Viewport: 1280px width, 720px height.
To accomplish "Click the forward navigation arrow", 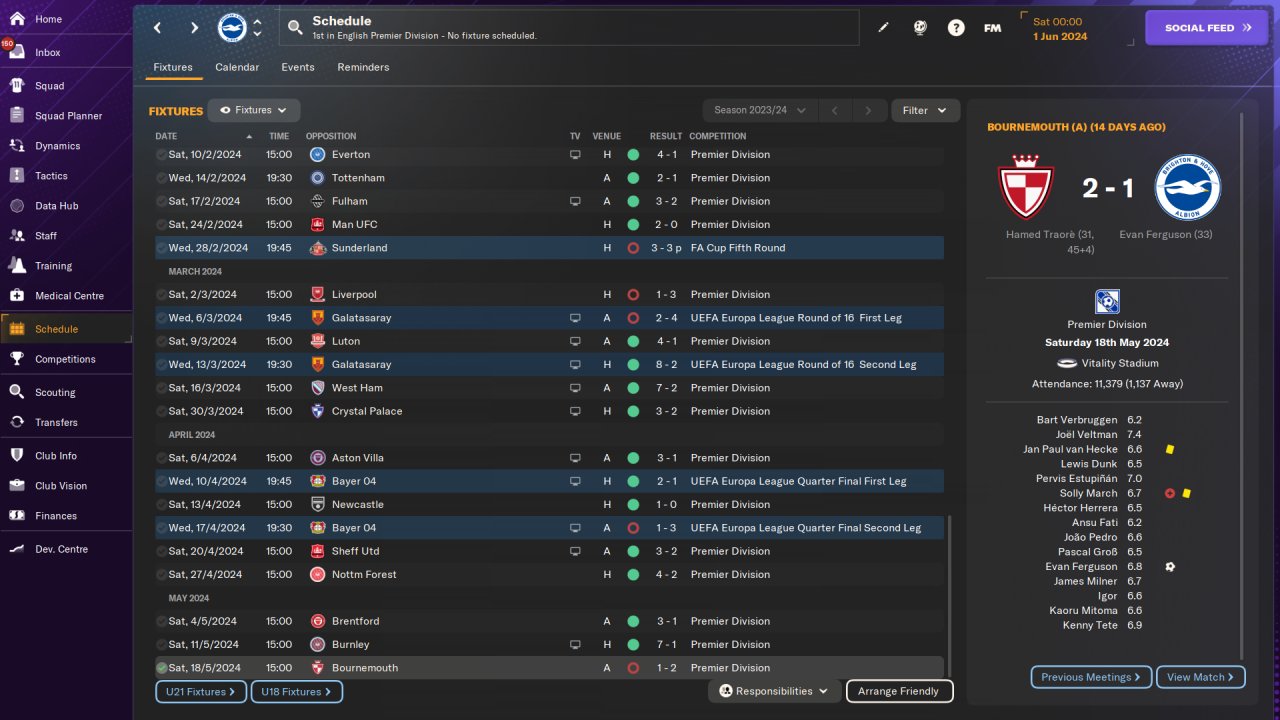I will tap(195, 28).
